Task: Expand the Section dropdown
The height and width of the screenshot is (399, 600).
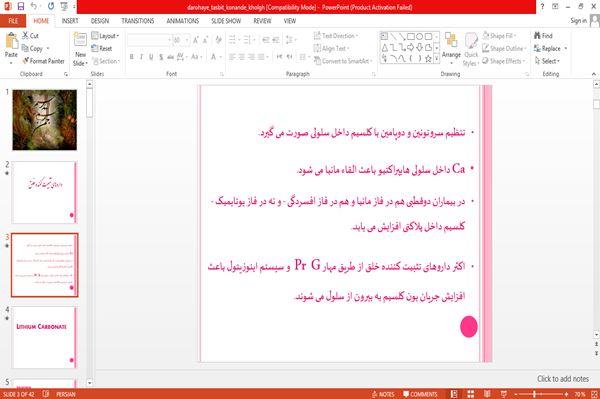Action: coord(106,61)
